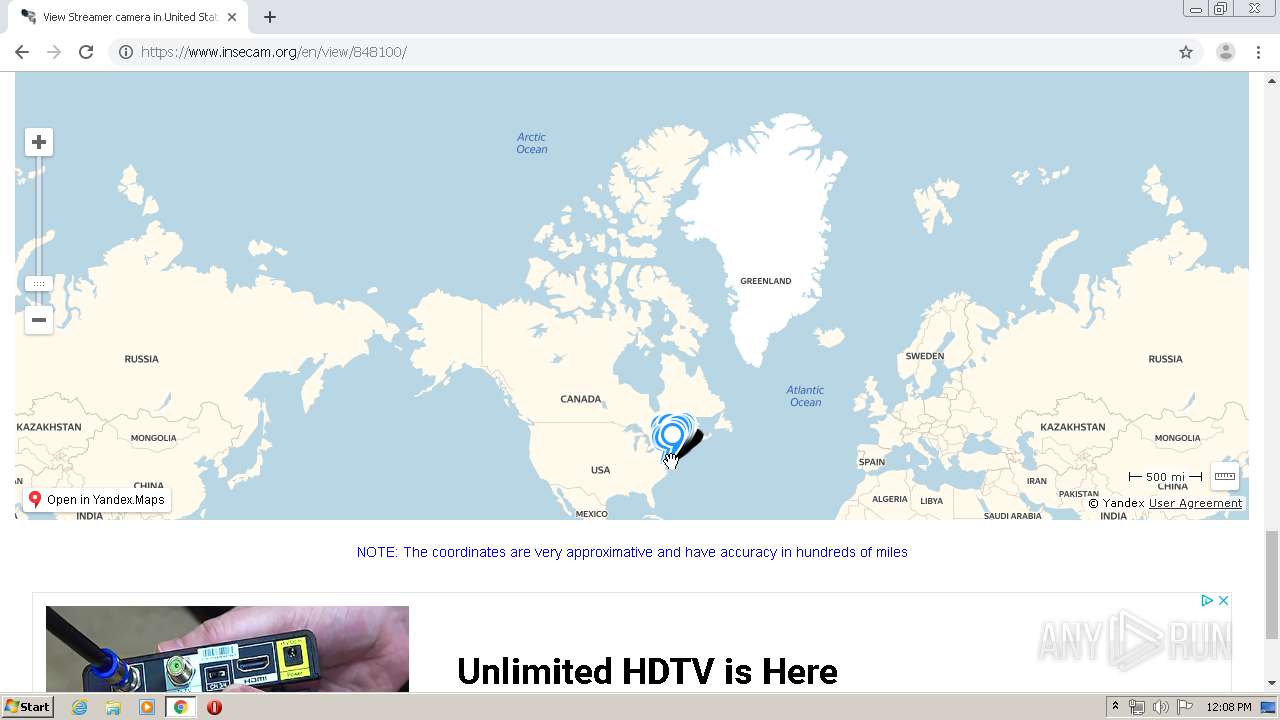
Task: Zoom in the map with plus button
Action: (x=39, y=142)
